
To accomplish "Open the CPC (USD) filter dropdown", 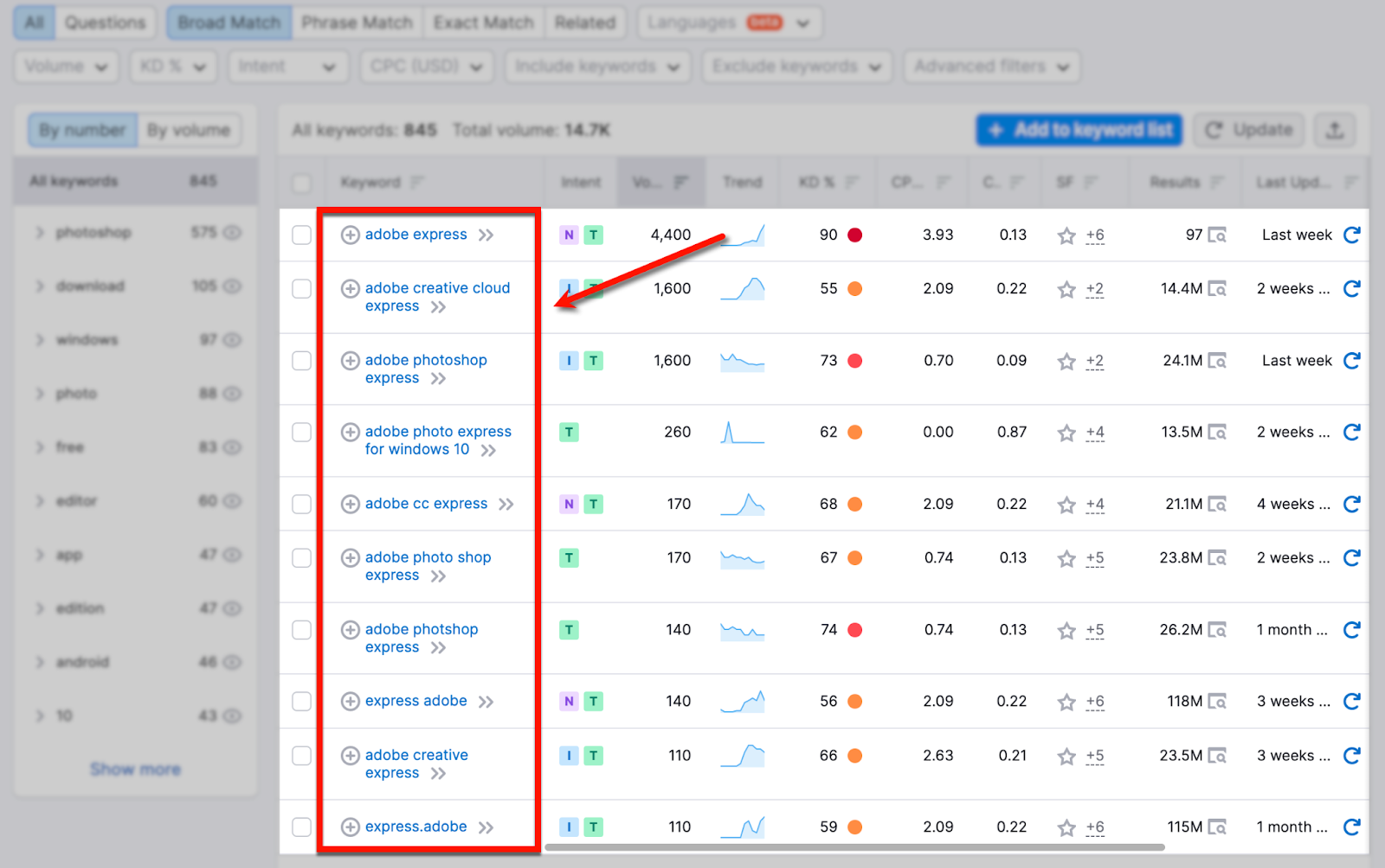I will pyautogui.click(x=426, y=67).
